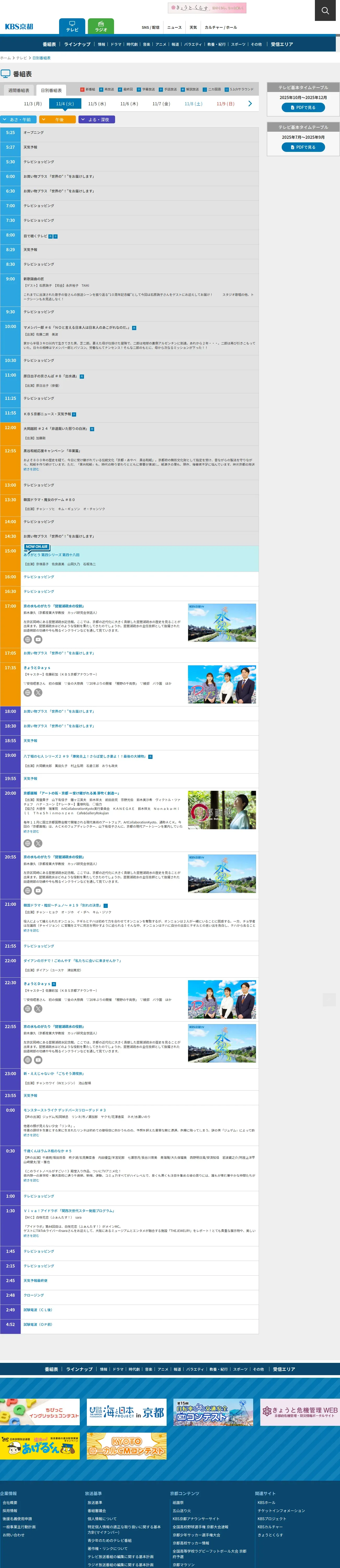Screen dimensions: 340x1568
Task: Open site search with the magnifier icon
Action: [325, 10]
